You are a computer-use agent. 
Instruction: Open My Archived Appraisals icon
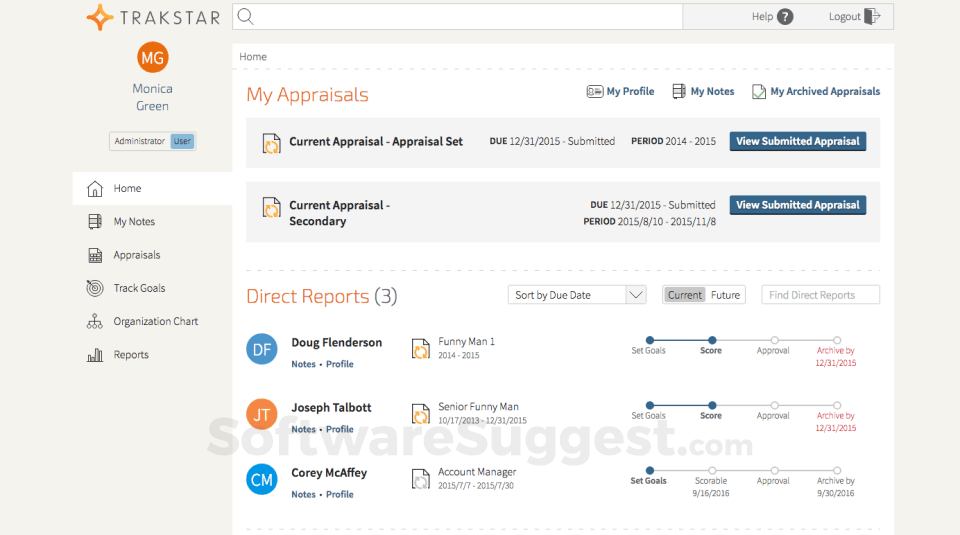[x=759, y=92]
